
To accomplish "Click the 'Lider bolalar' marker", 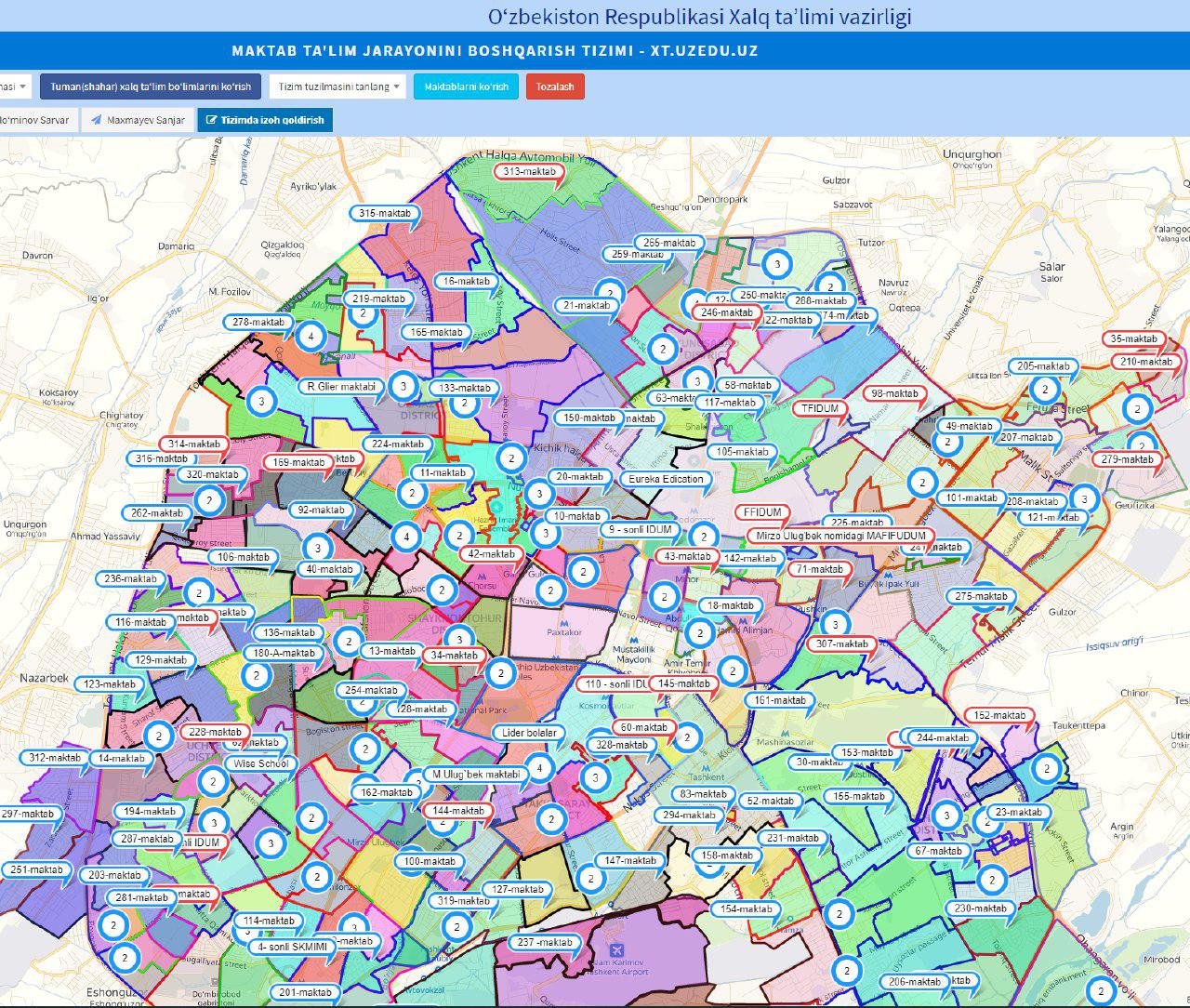I will (x=529, y=733).
